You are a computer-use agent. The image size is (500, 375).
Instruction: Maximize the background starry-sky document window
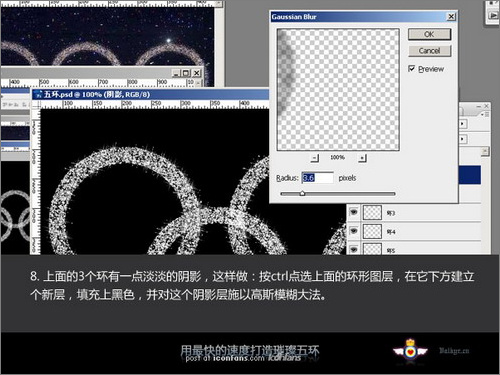(x=186, y=73)
